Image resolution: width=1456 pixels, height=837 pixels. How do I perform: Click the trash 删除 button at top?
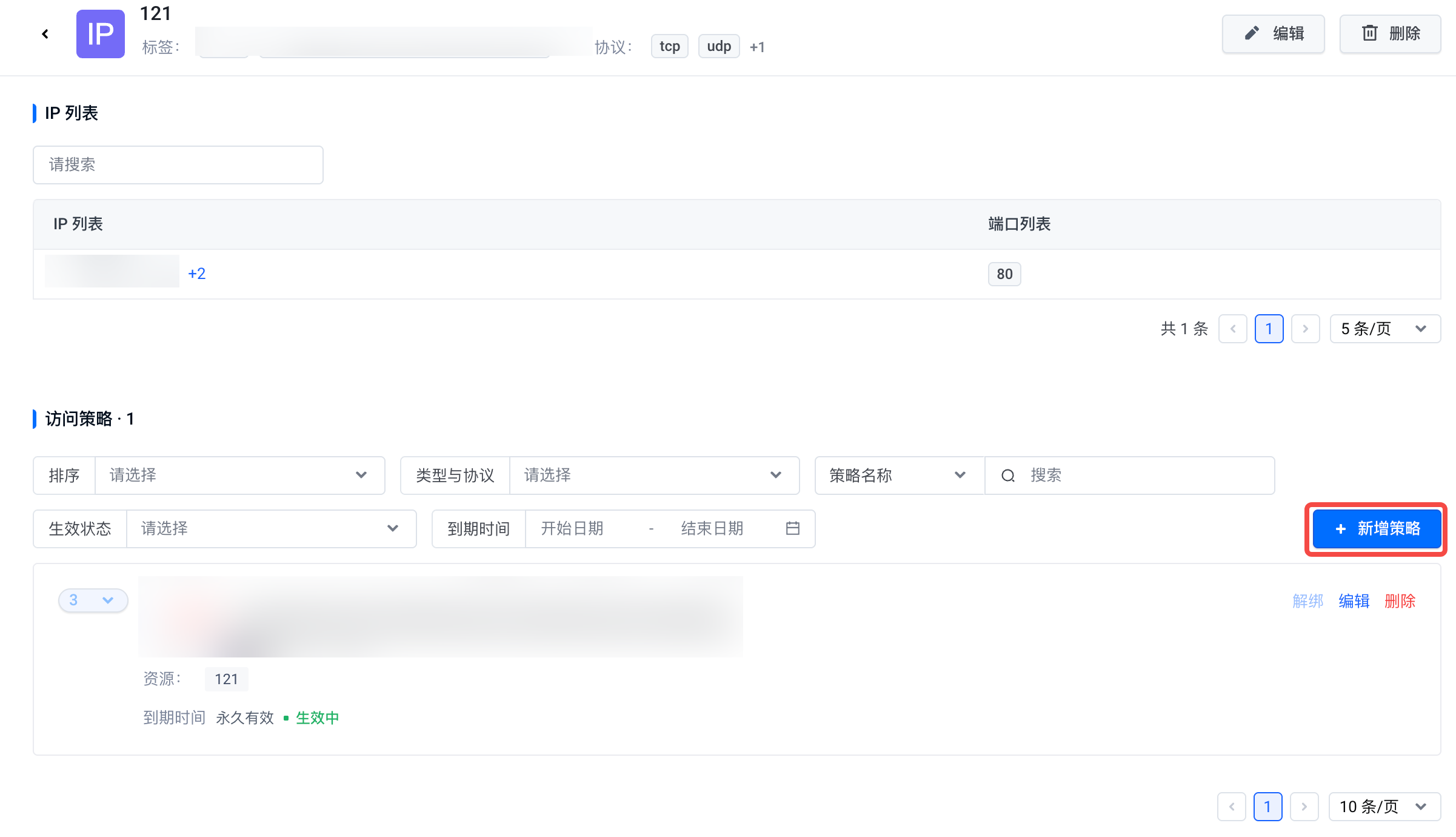[x=1390, y=34]
